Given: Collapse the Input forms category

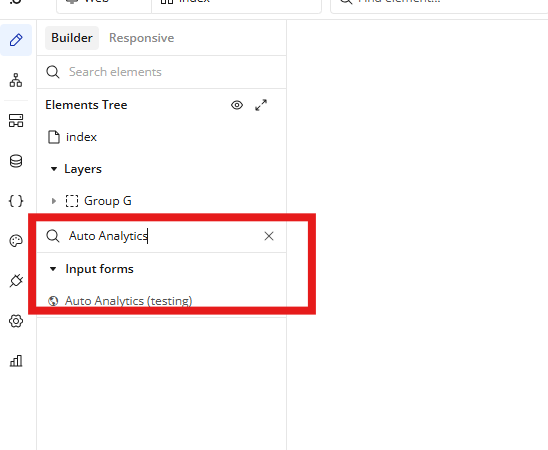Looking at the screenshot, I should pos(53,269).
